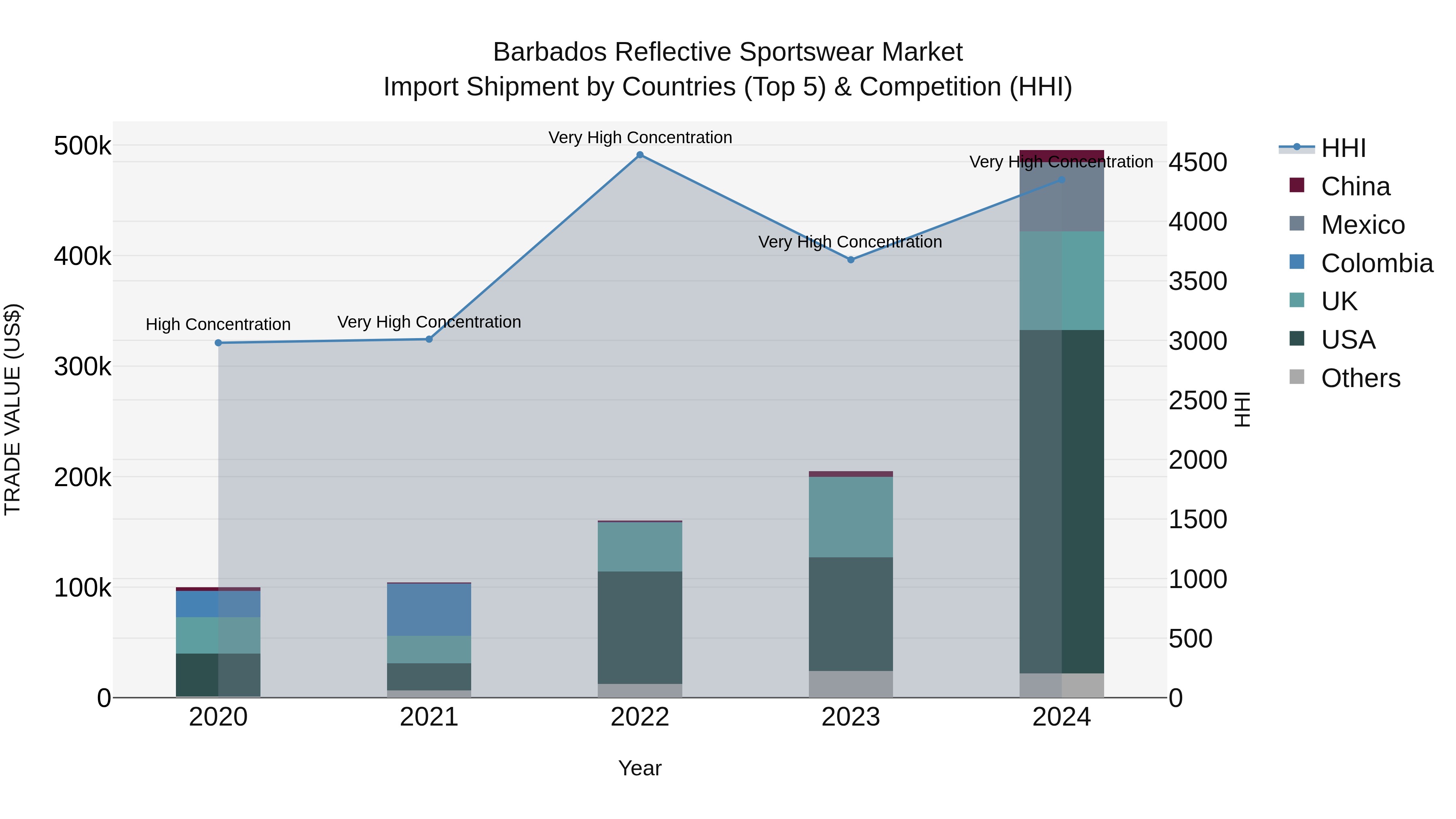Image resolution: width=1456 pixels, height=819 pixels.
Task: Click the Others legend color swatch
Action: 1297,377
